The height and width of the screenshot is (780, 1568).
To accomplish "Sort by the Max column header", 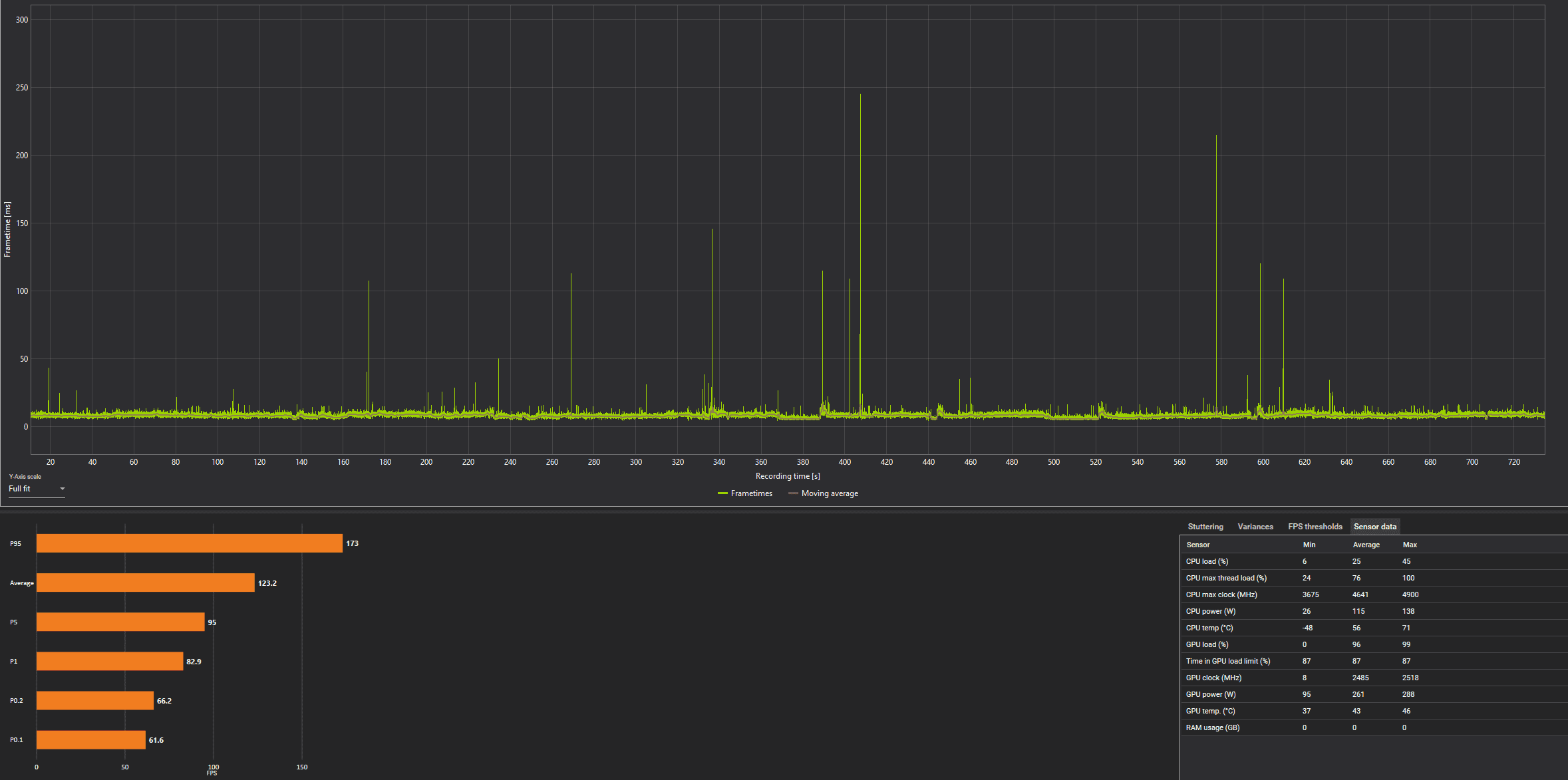I will tap(1410, 545).
